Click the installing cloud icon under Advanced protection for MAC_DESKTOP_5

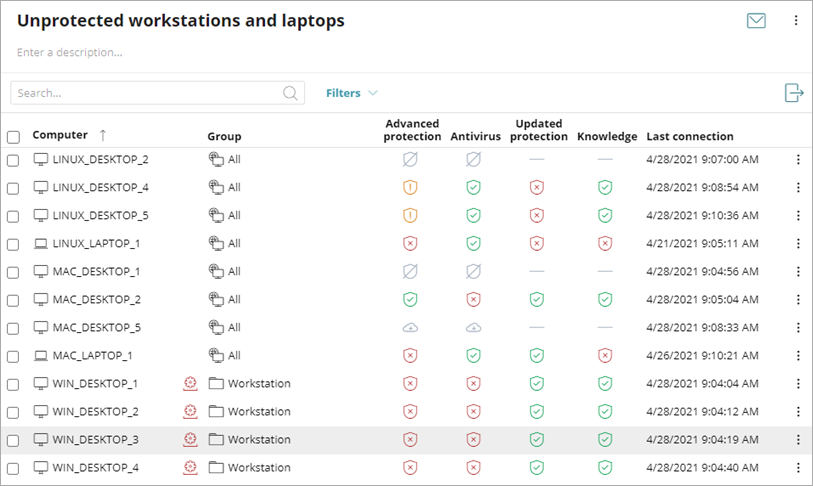click(x=409, y=327)
